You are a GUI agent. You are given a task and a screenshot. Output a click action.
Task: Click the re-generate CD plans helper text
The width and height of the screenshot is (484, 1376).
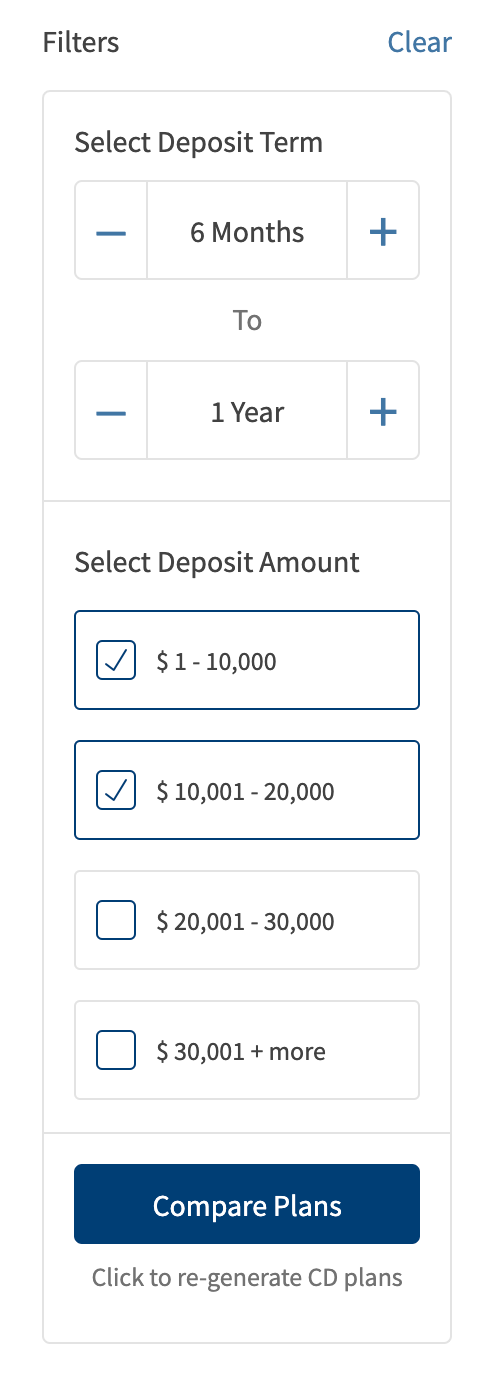pyautogui.click(x=247, y=1277)
